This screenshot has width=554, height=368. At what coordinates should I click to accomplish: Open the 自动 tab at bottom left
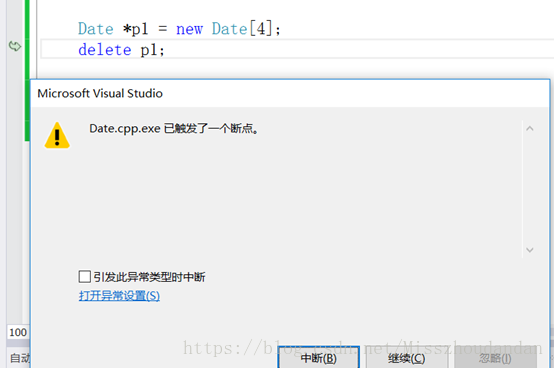coord(19,358)
